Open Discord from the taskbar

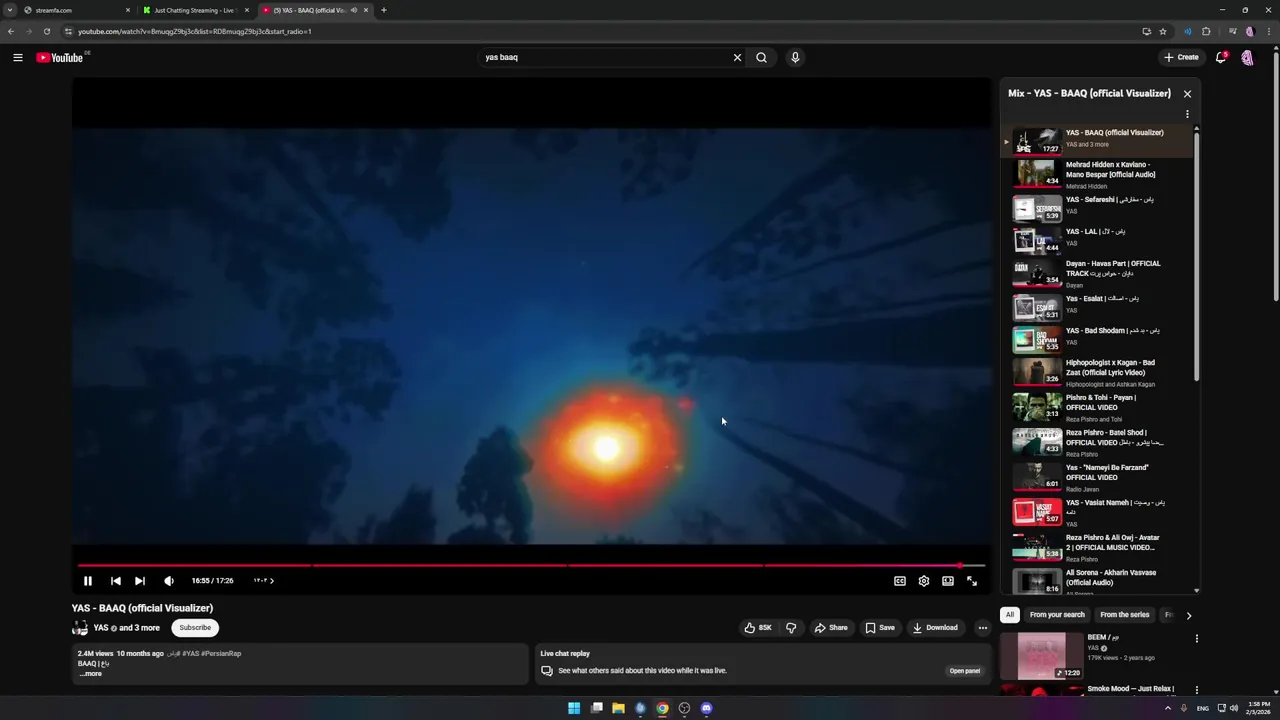(706, 708)
